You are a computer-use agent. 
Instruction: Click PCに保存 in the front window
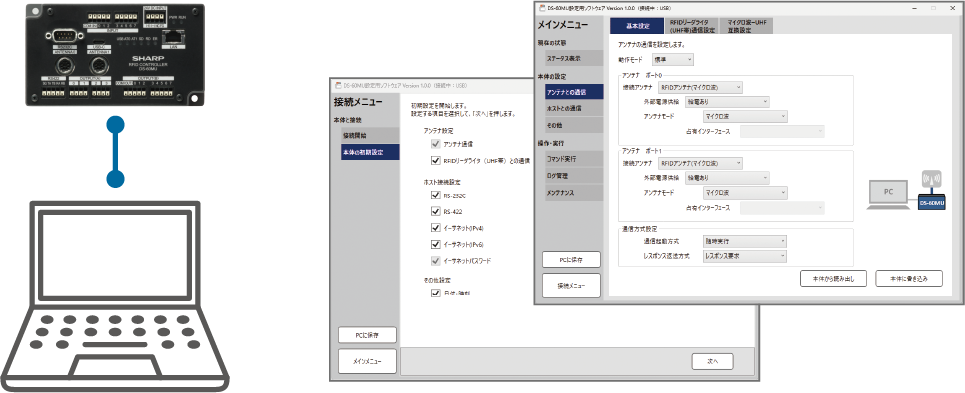(571, 260)
